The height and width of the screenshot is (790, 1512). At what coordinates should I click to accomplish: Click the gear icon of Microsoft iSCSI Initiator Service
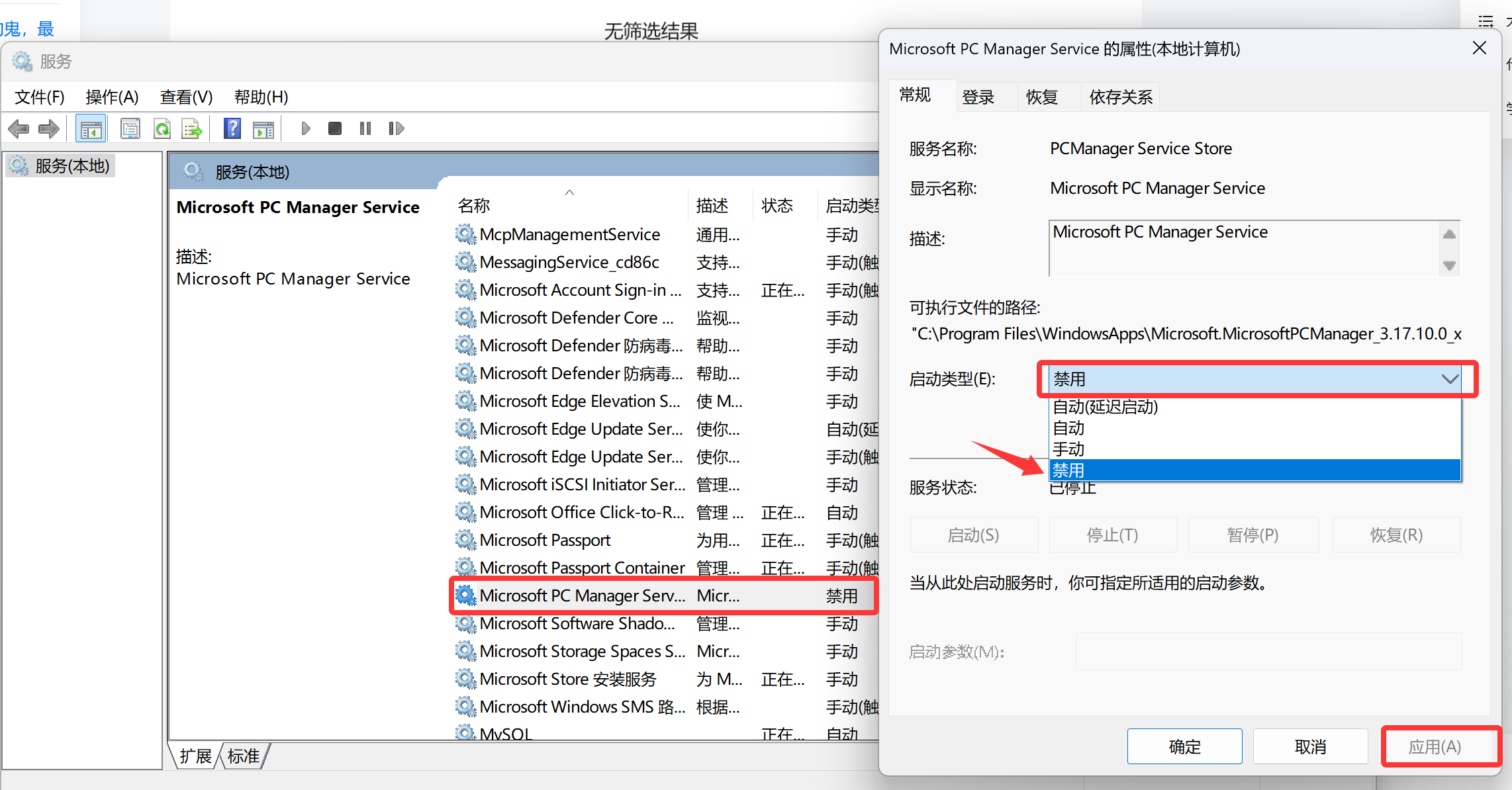tap(465, 484)
